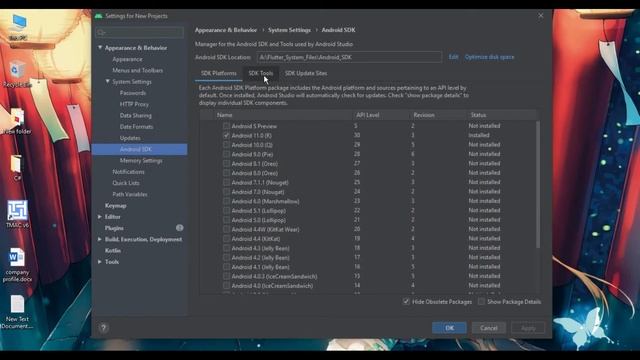This screenshot has width=640, height=360.
Task: Toggle Hide Obsolete Packages checkbox
Action: tap(406, 302)
